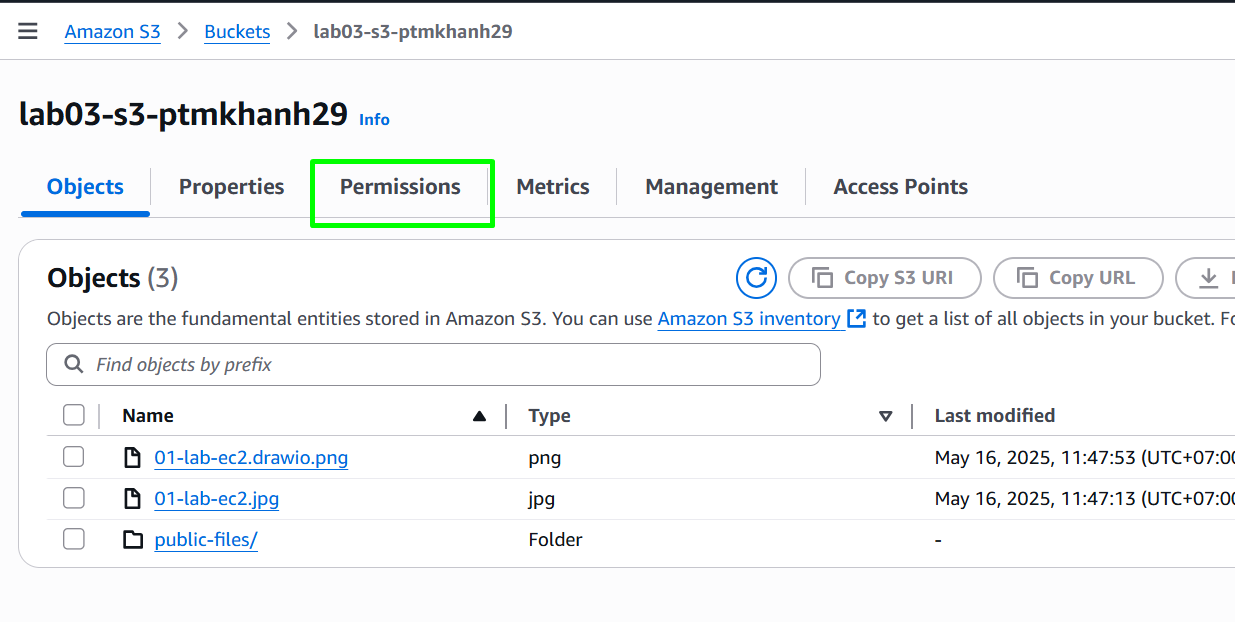Image resolution: width=1235 pixels, height=622 pixels.
Task: Refresh the objects list
Action: [x=757, y=278]
